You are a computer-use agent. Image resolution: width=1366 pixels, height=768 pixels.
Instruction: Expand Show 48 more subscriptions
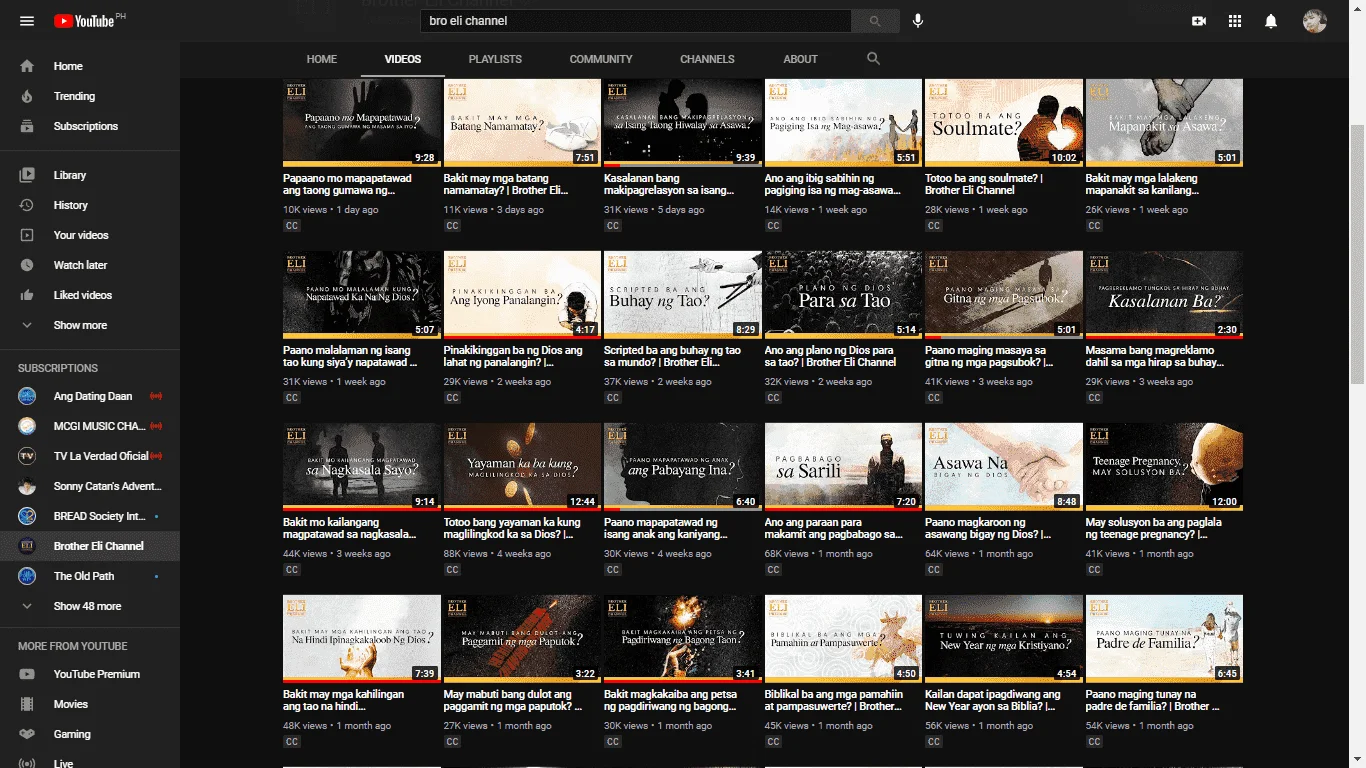tap(90, 606)
